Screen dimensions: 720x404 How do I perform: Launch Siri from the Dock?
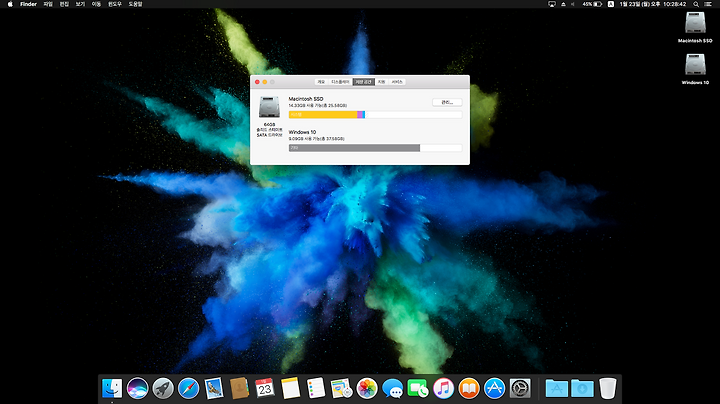[x=137, y=388]
